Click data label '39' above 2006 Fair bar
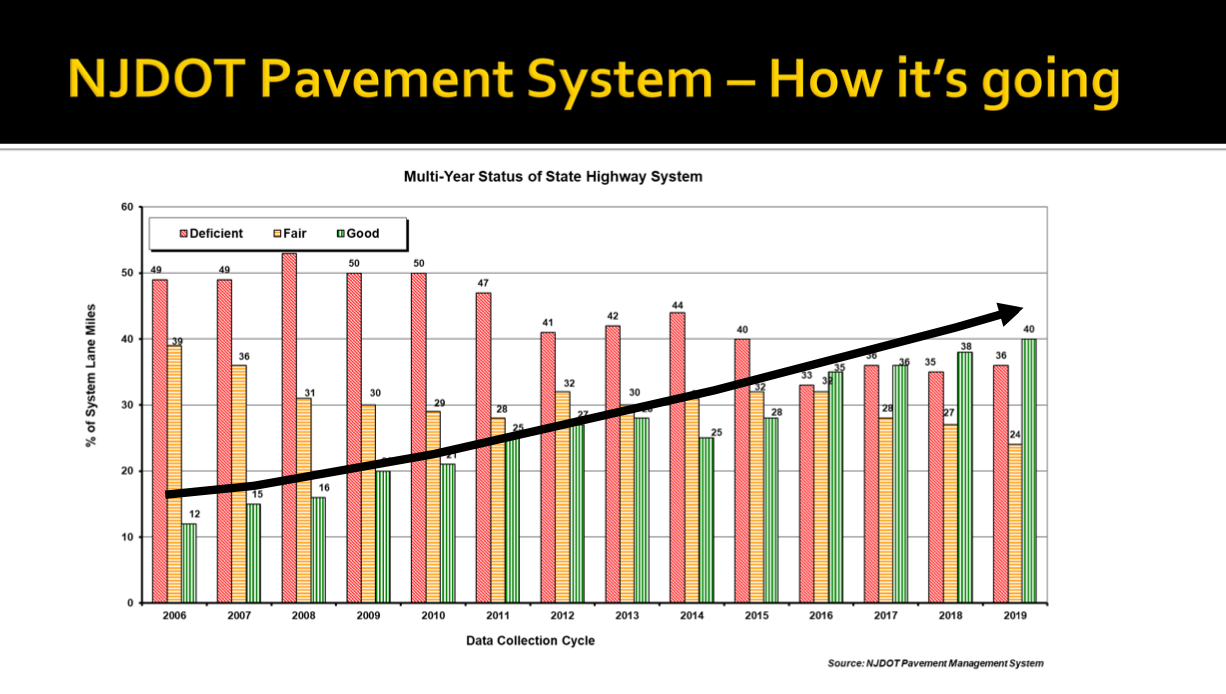This screenshot has width=1226, height=694. coord(177,341)
